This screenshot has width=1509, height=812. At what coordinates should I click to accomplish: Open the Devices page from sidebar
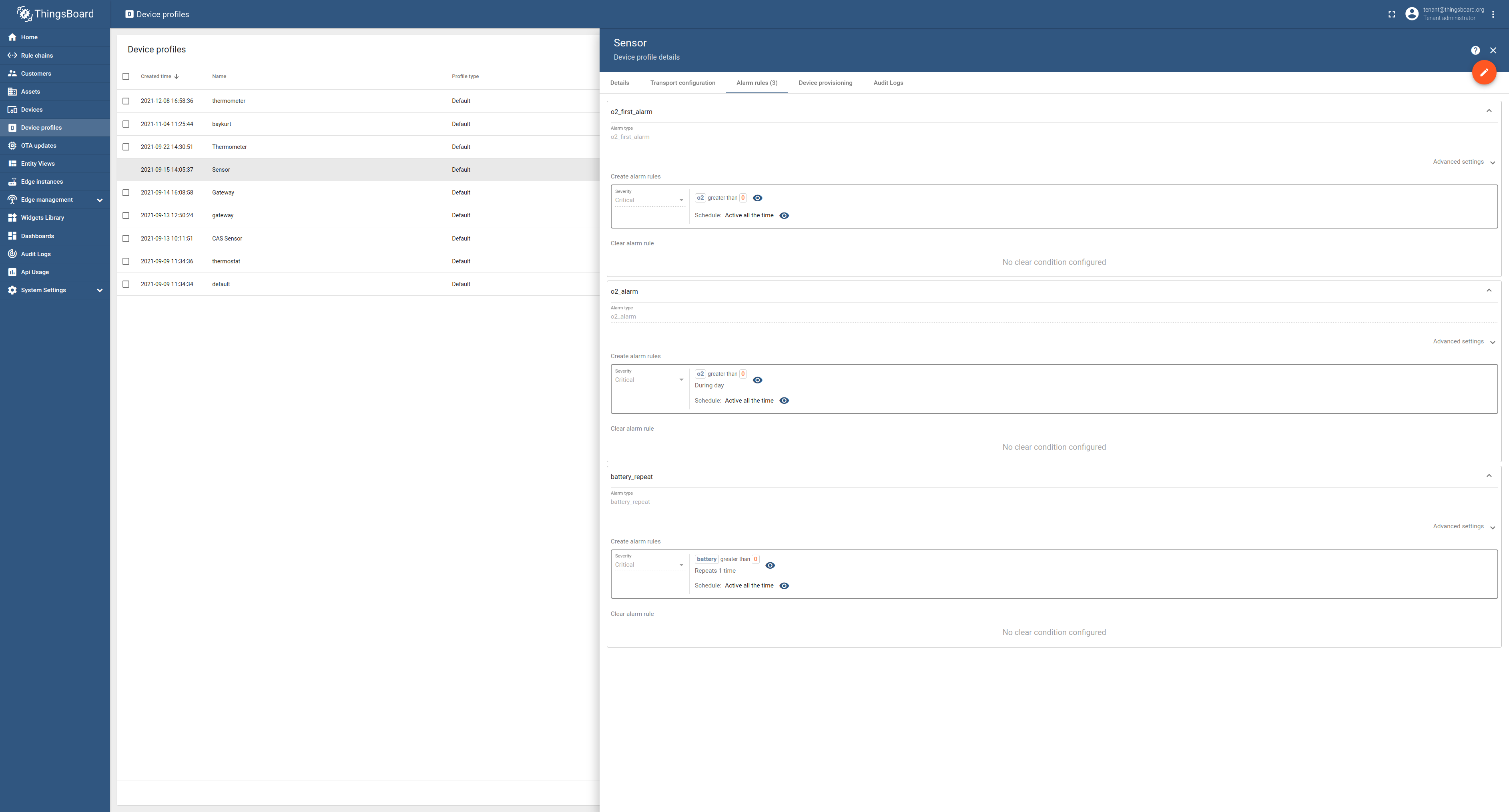point(32,110)
